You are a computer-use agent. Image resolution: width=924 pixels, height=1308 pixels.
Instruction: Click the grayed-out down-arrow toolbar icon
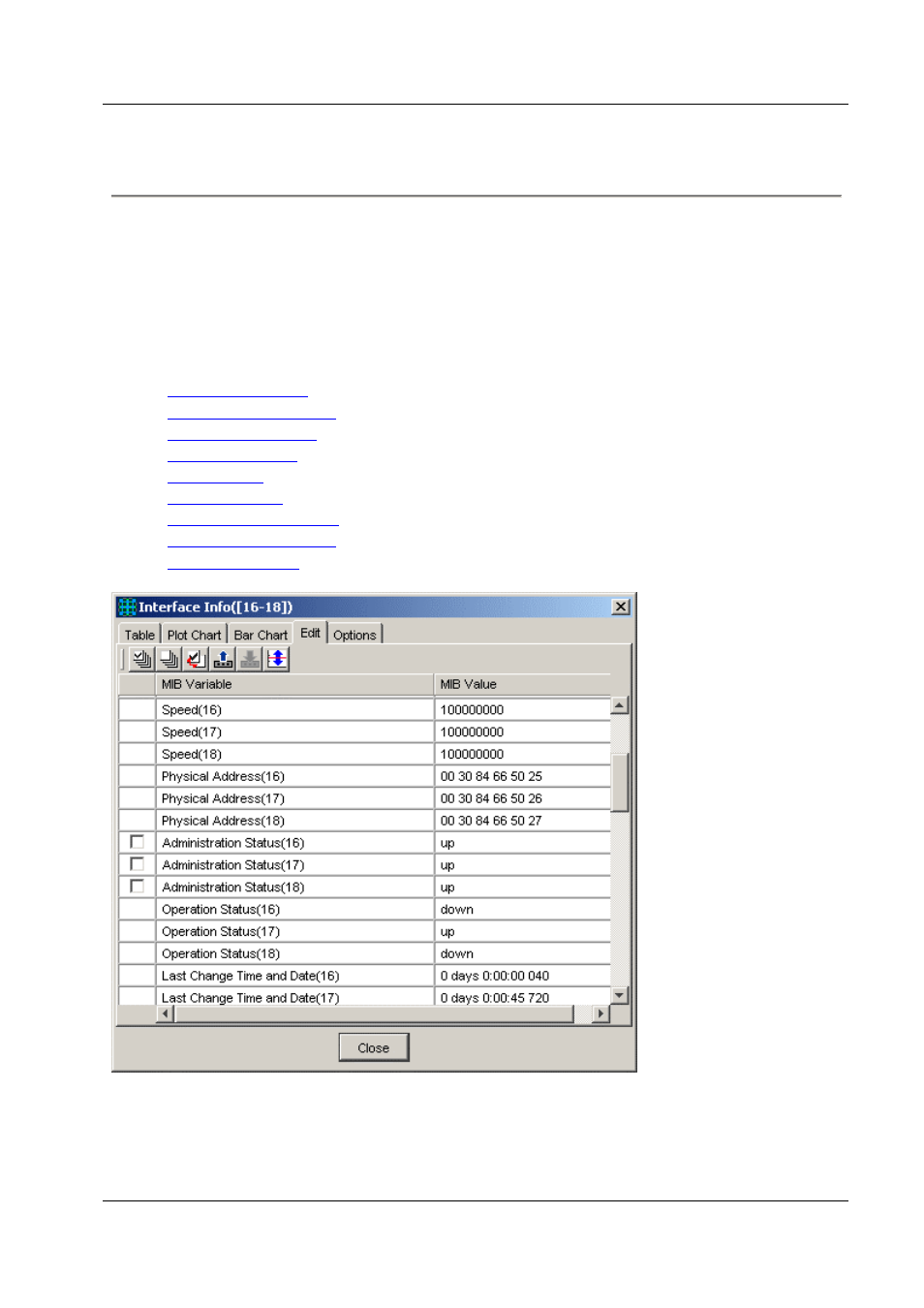(x=250, y=659)
